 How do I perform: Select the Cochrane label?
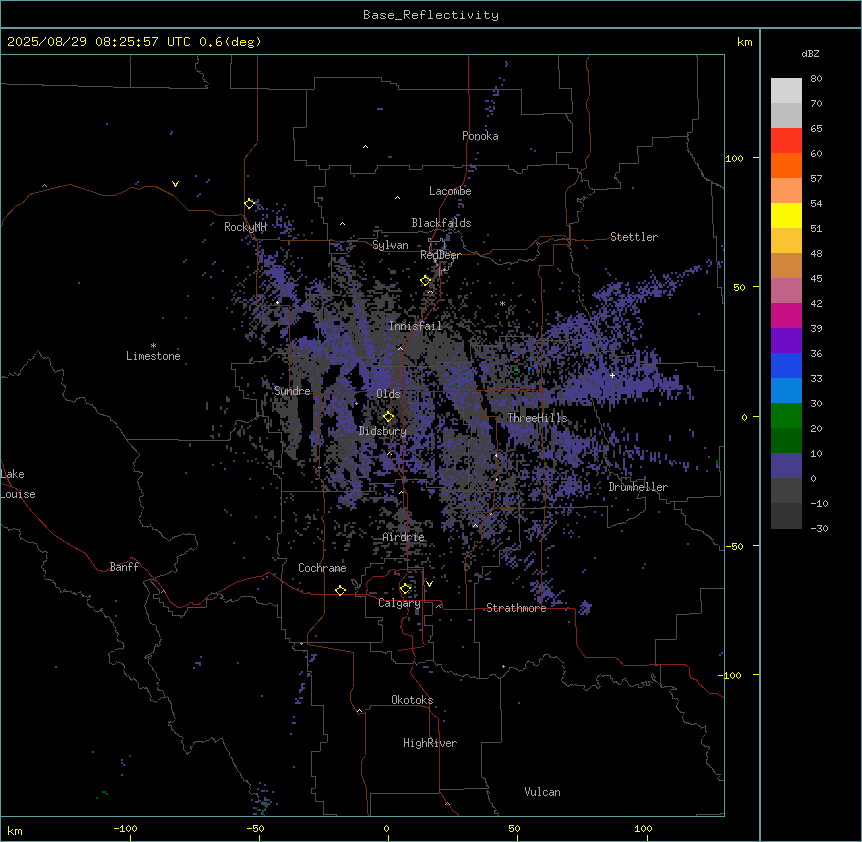click(322, 568)
